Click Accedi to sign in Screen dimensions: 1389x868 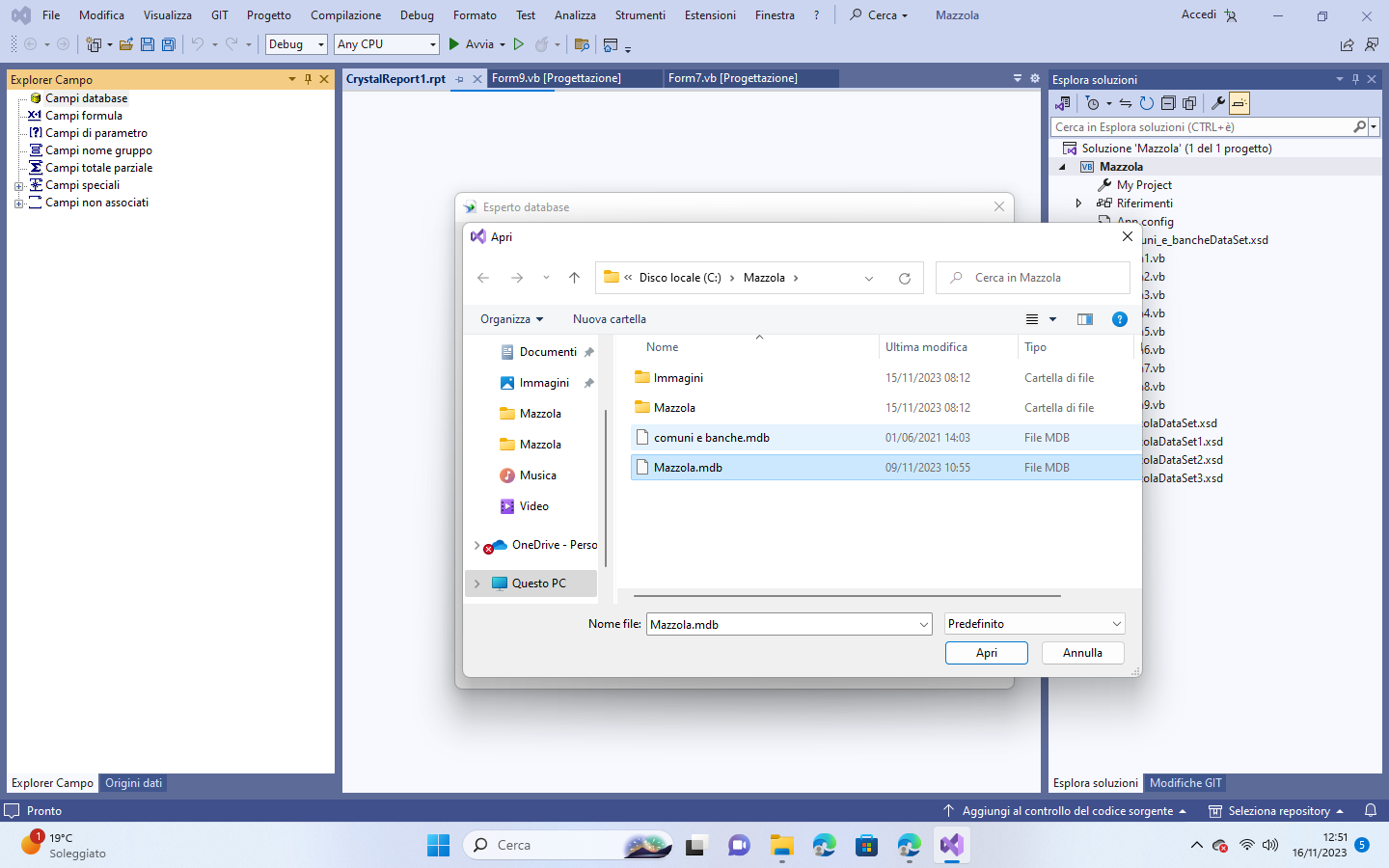(1199, 14)
